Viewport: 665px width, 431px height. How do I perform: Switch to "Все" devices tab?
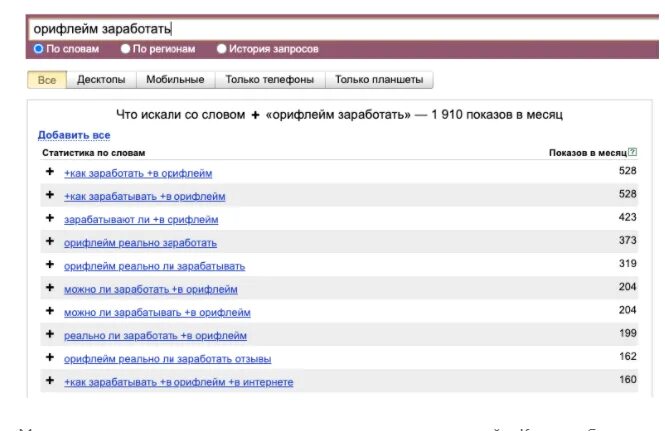coord(47,80)
